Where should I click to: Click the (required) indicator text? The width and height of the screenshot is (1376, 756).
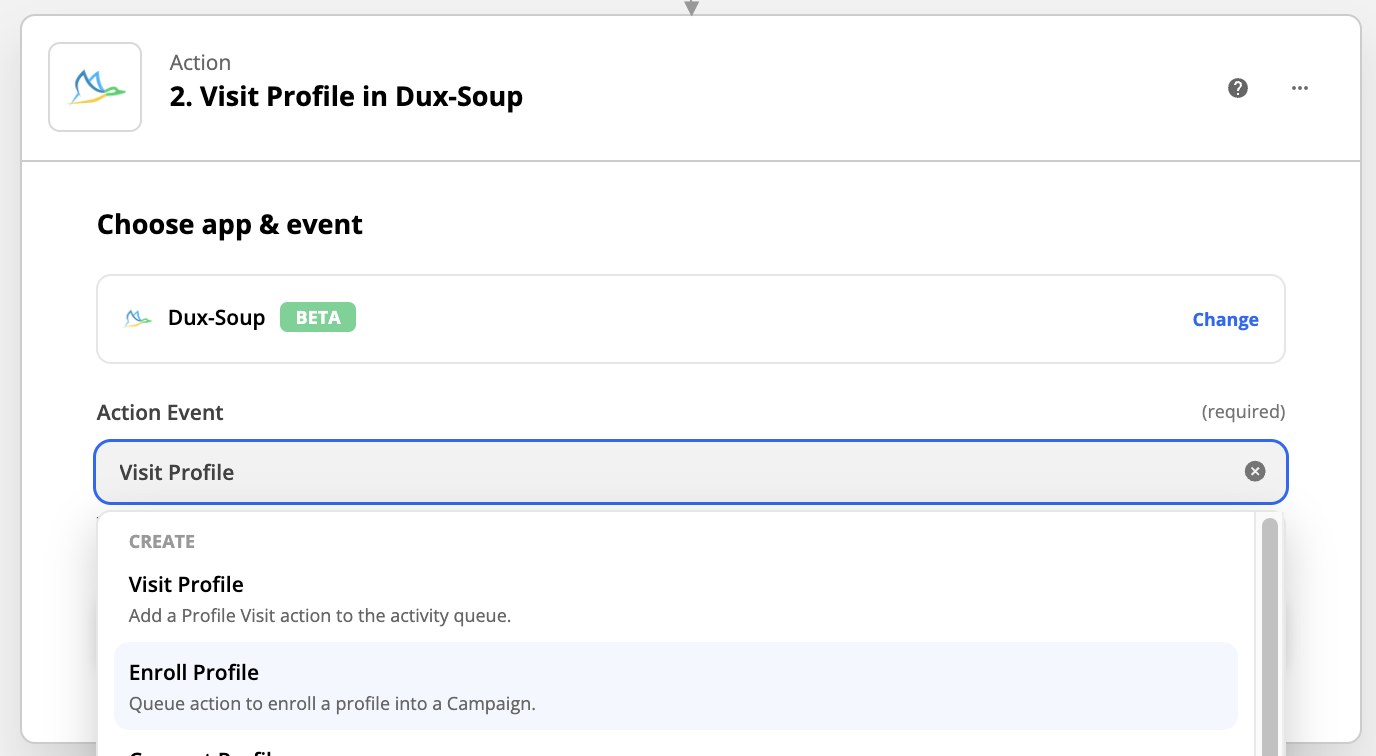pyautogui.click(x=1243, y=412)
